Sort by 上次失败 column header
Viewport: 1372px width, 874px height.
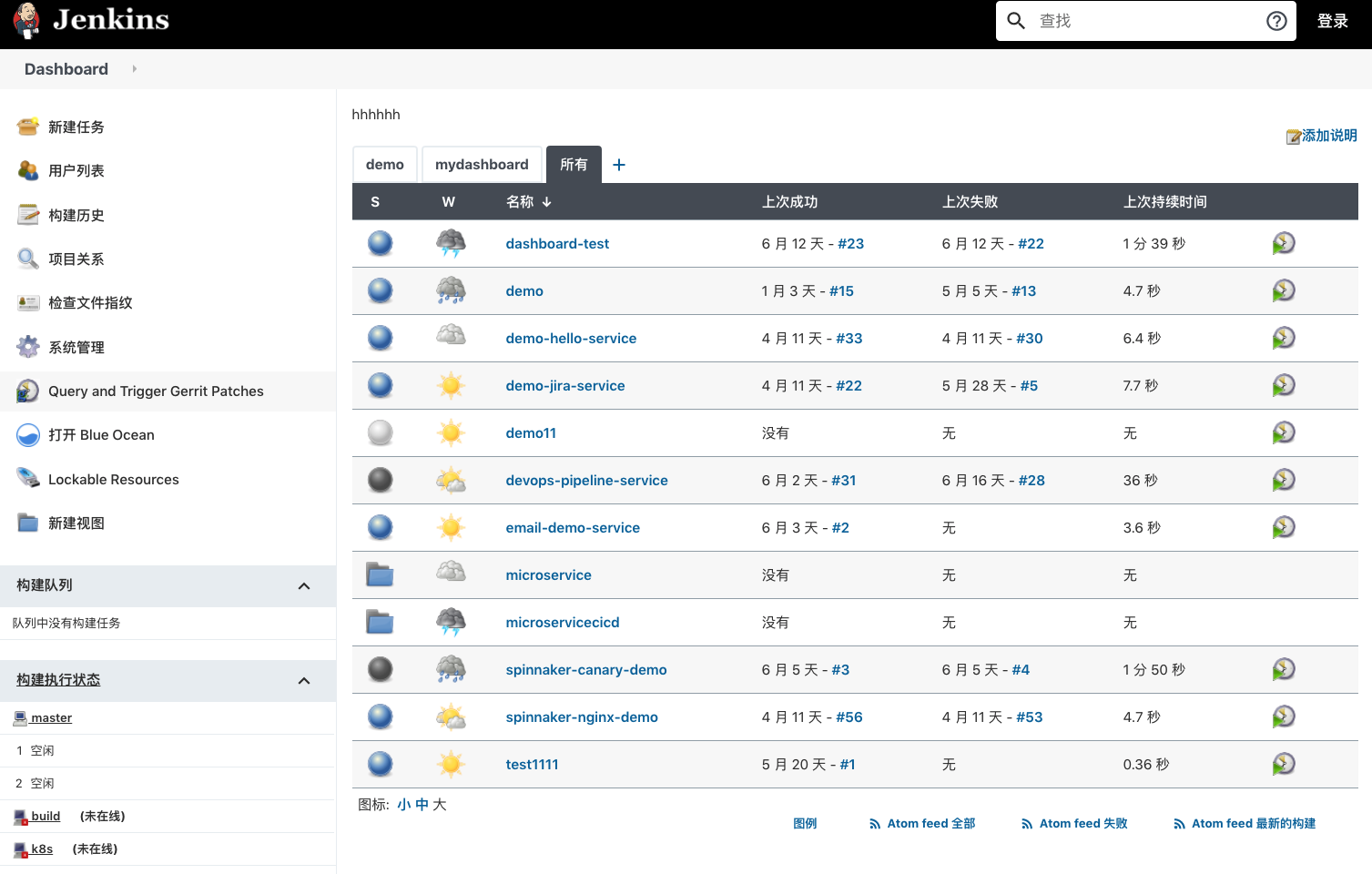point(971,202)
